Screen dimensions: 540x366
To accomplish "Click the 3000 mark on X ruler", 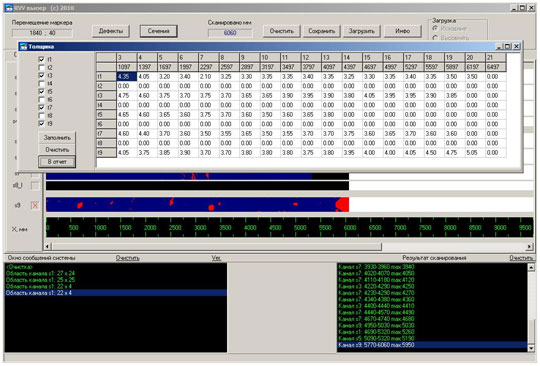I will pyautogui.click(x=200, y=228).
